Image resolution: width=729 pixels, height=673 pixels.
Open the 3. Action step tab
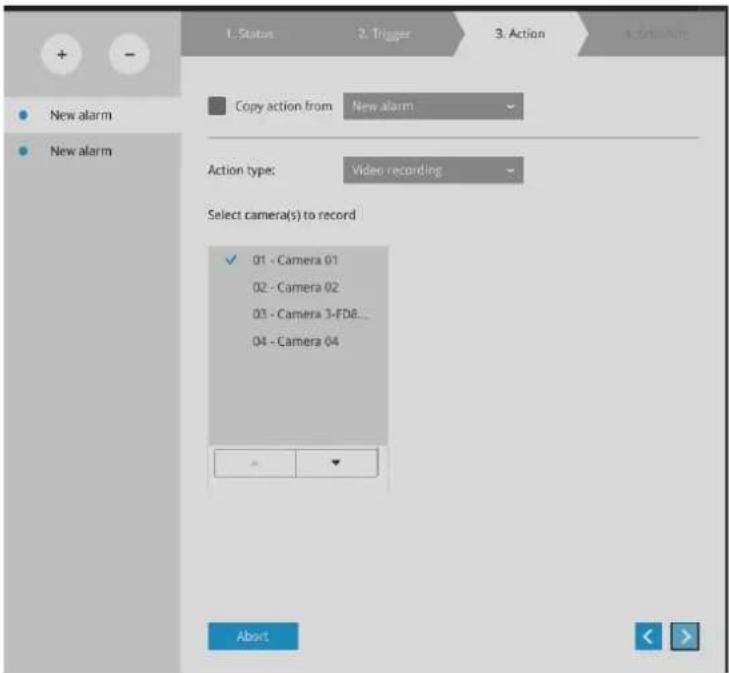tap(520, 34)
